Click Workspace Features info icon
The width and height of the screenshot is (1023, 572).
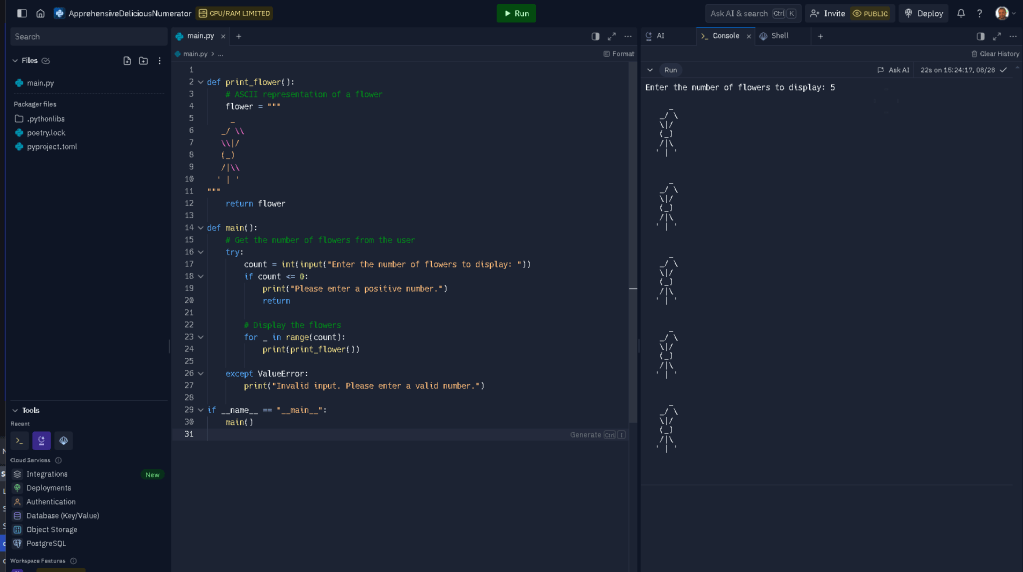[73, 561]
